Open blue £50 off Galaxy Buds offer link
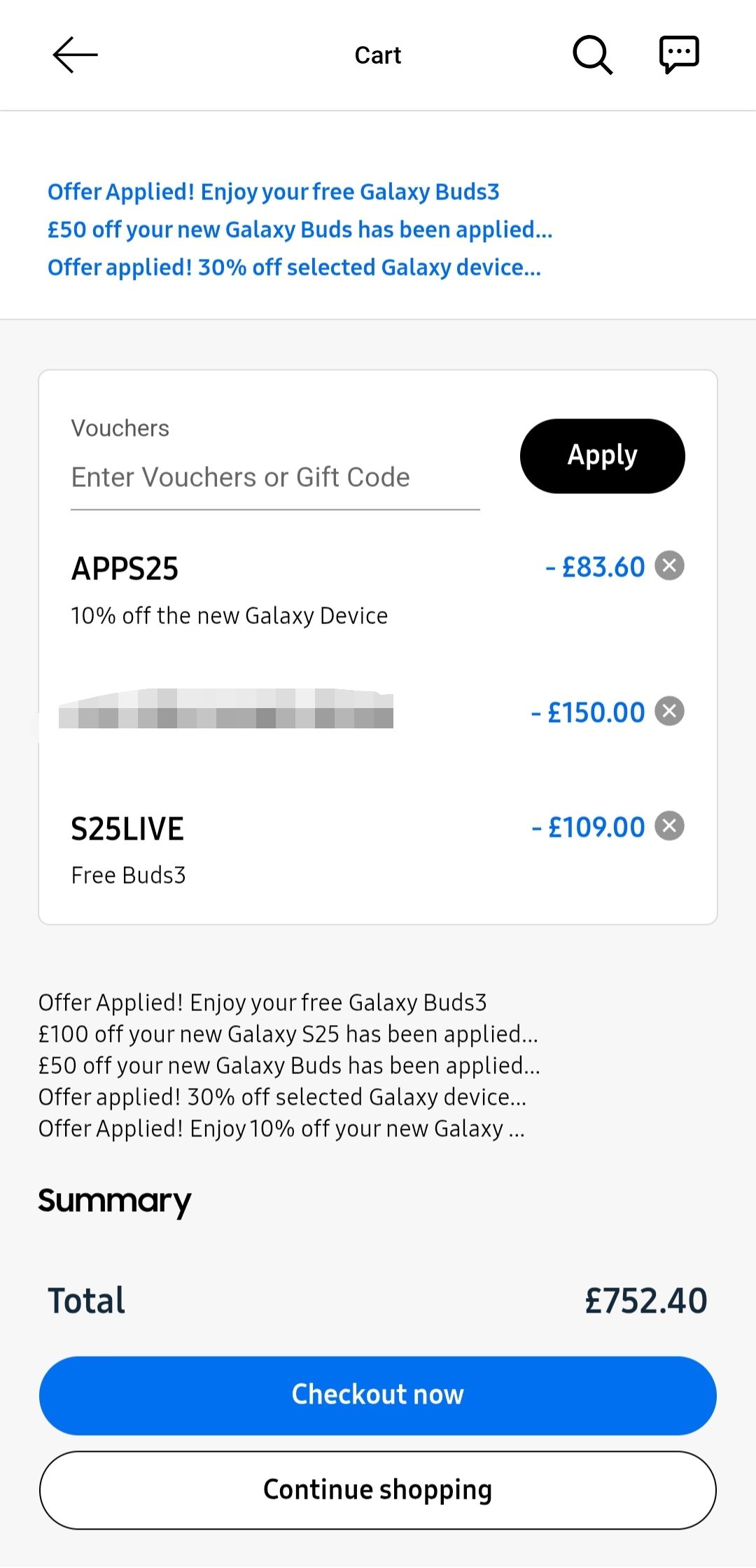This screenshot has height=1568, width=756. coord(300,229)
